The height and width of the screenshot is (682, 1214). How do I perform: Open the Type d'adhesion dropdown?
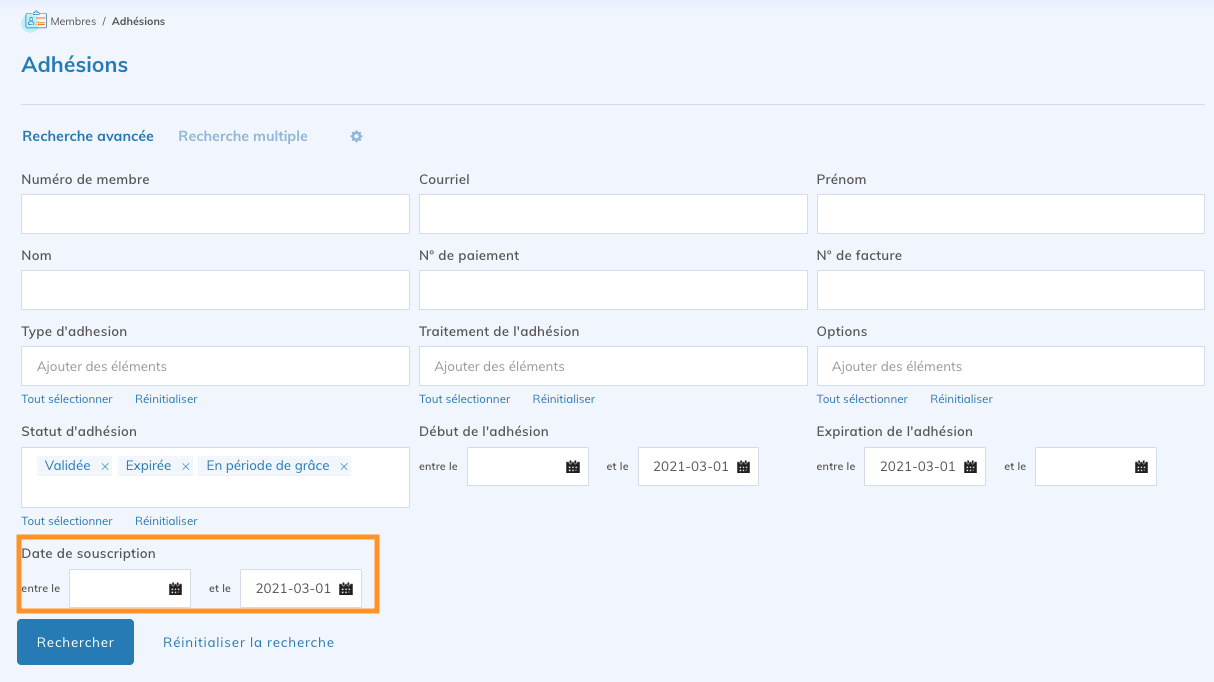(x=215, y=366)
